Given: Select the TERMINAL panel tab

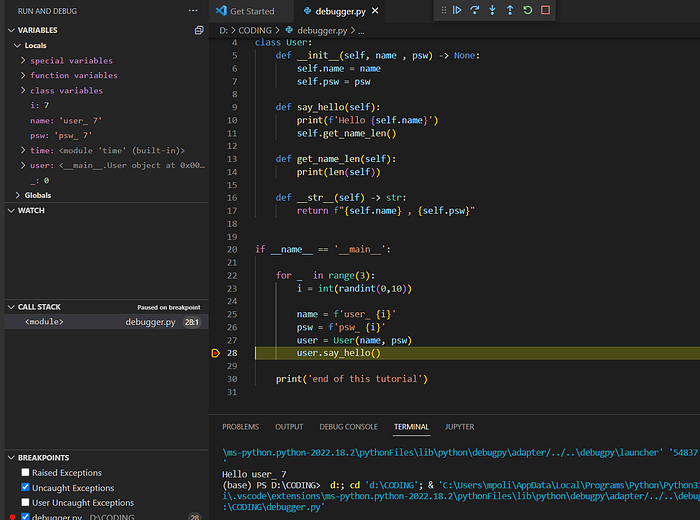Looking at the screenshot, I should coord(411,427).
